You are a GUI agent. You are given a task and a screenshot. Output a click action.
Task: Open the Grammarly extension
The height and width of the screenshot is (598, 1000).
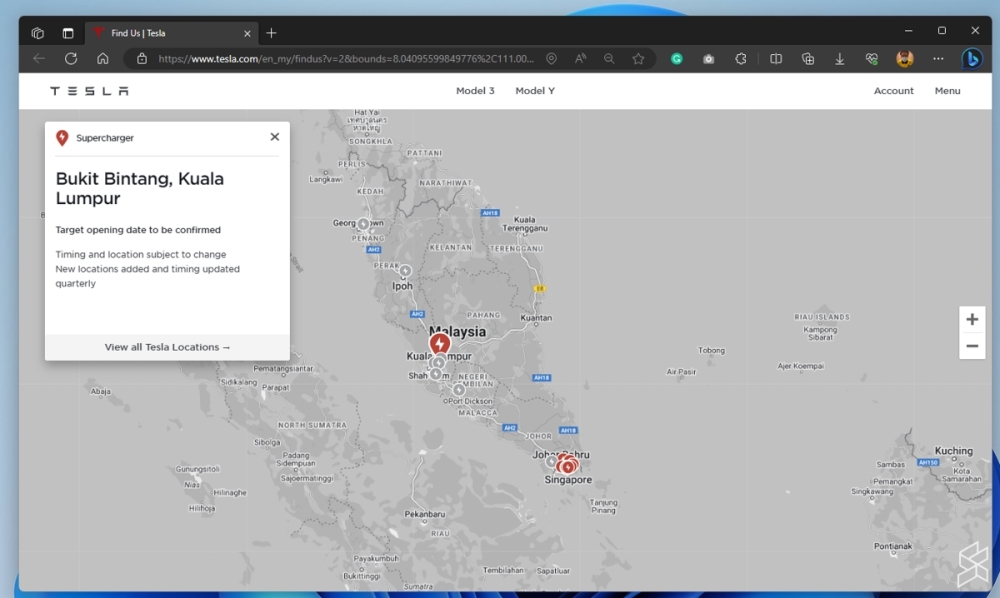coord(677,59)
